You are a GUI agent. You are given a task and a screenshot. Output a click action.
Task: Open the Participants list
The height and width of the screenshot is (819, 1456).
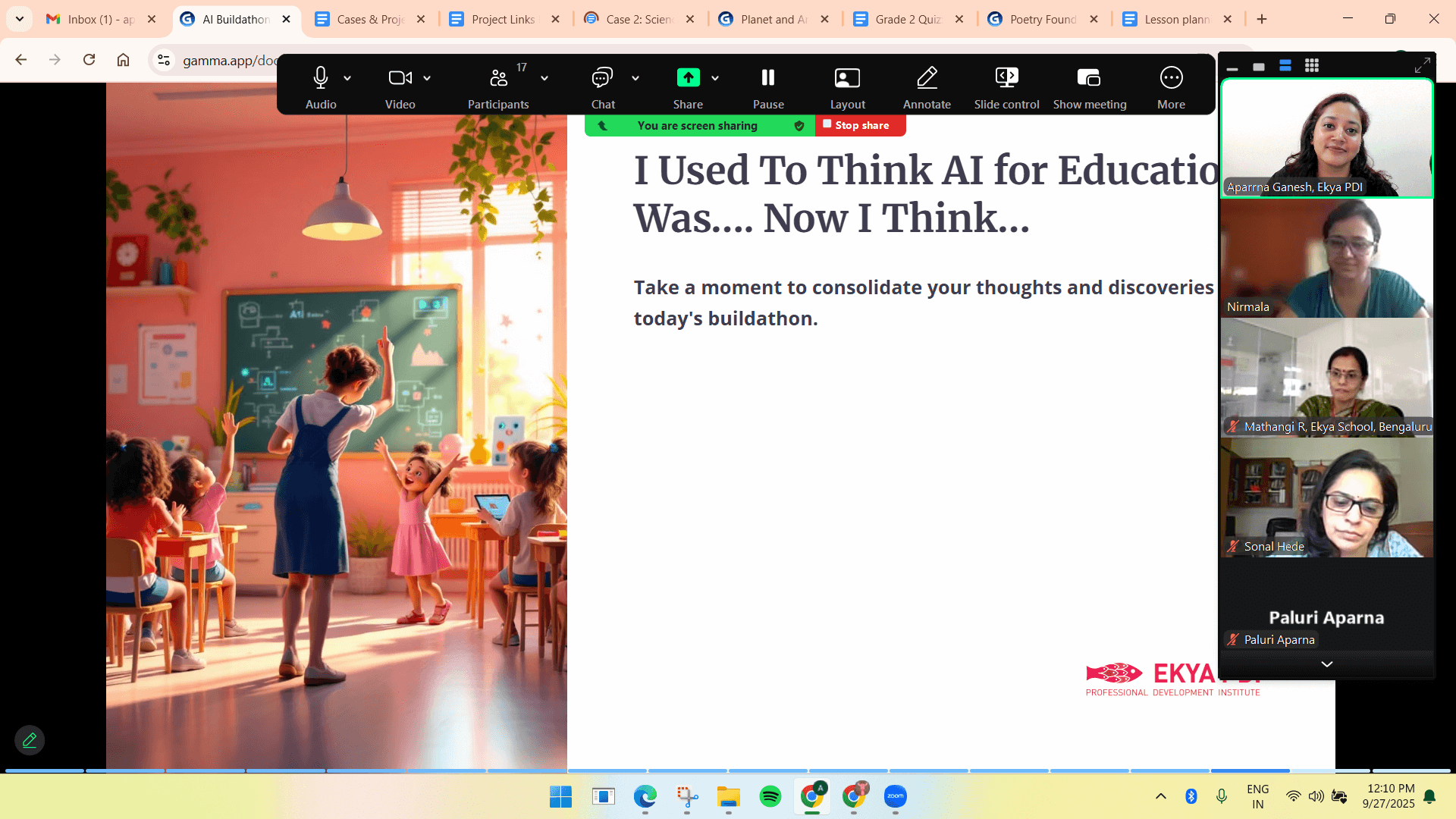coord(498,78)
